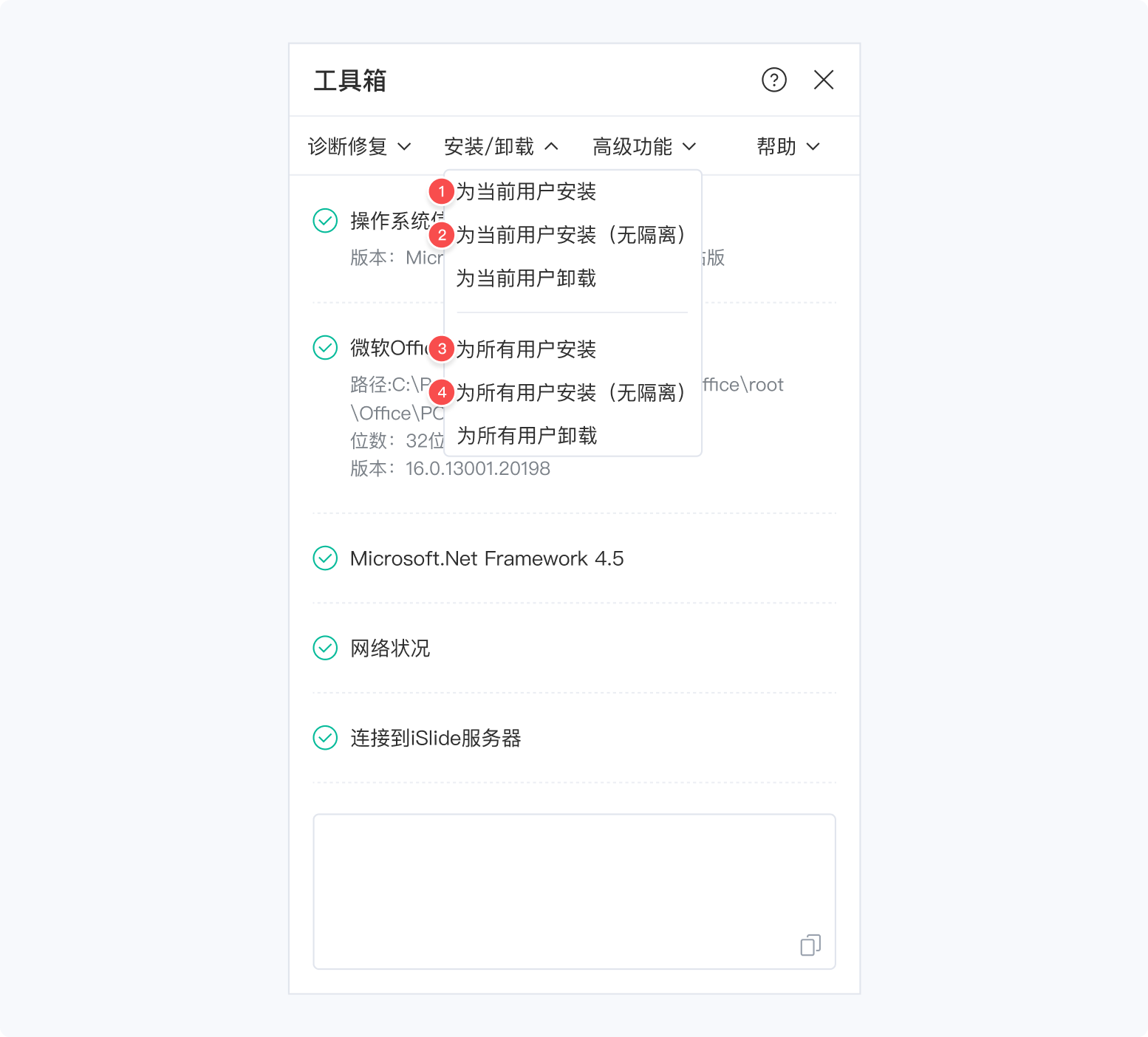Expand the 诊断修复 dropdown
This screenshot has width=1148, height=1037.
point(359,146)
